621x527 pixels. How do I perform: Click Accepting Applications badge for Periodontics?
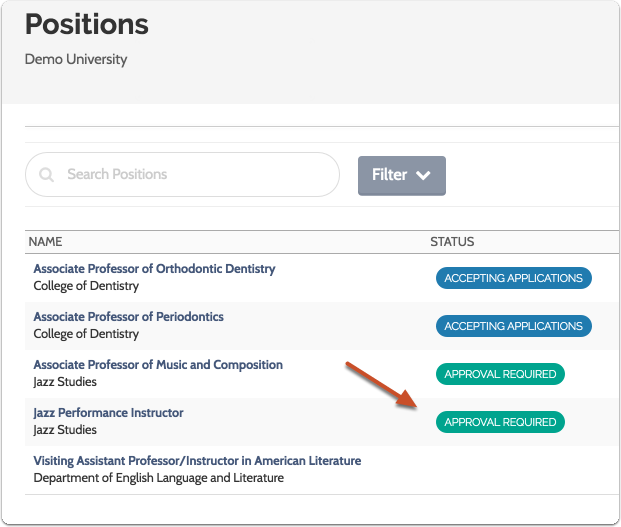pyautogui.click(x=513, y=326)
